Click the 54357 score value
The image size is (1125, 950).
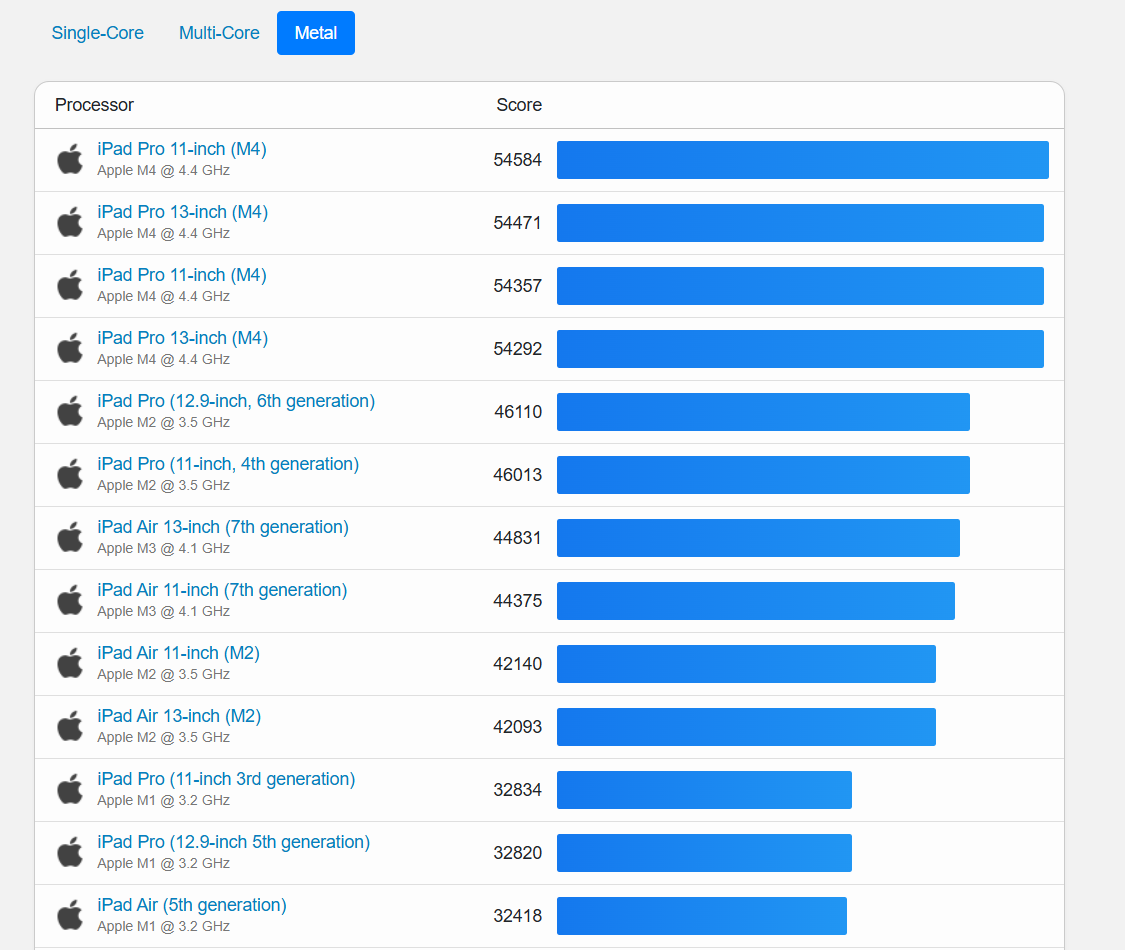(517, 286)
